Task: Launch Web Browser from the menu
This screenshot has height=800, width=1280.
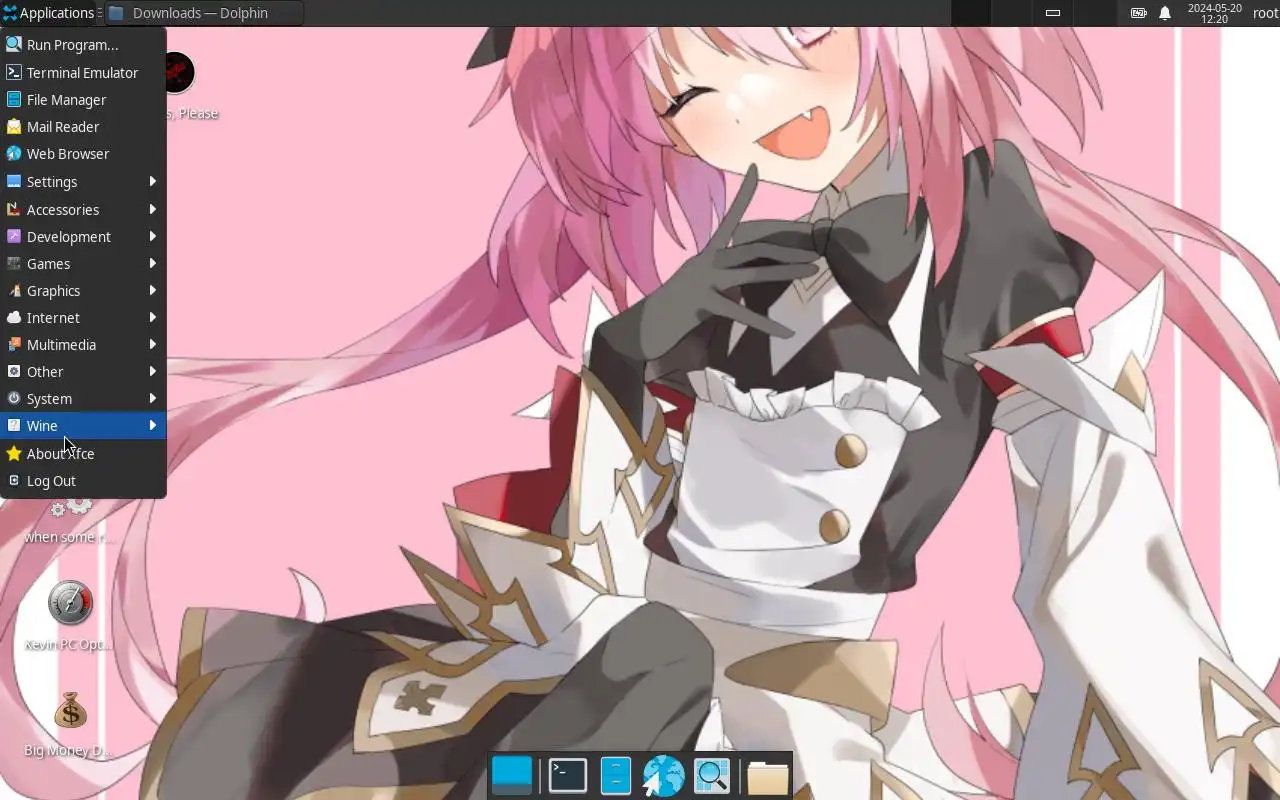Action: click(x=83, y=154)
